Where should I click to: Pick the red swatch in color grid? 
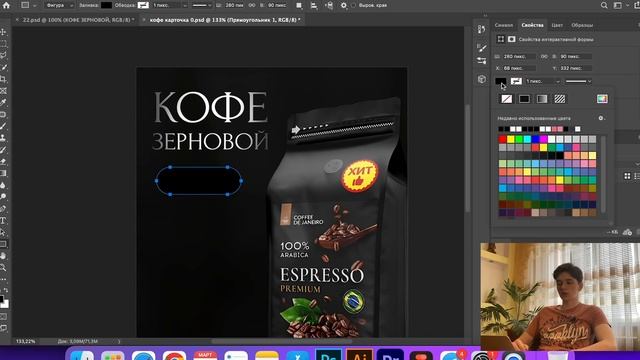pyautogui.click(x=502, y=139)
